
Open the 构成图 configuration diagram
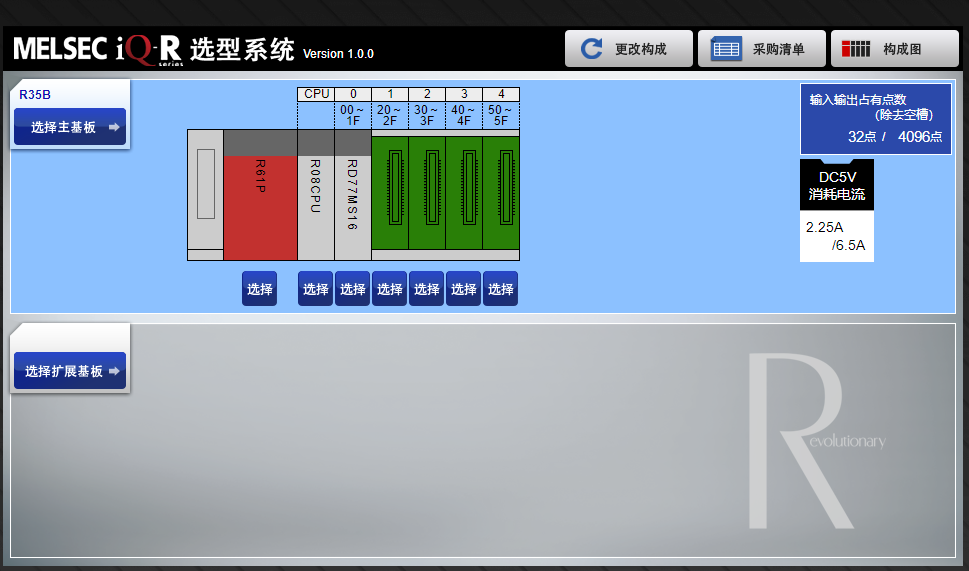point(893,48)
